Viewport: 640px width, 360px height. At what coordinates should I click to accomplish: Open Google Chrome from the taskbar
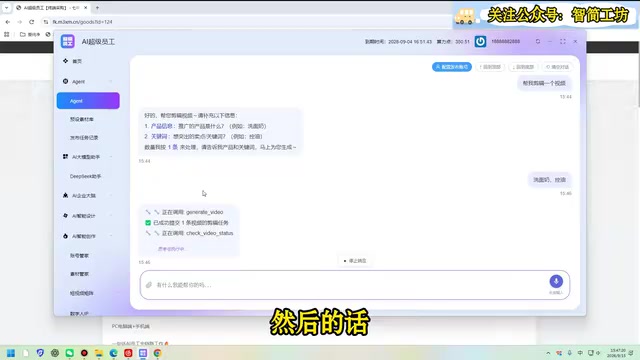coord(158,353)
